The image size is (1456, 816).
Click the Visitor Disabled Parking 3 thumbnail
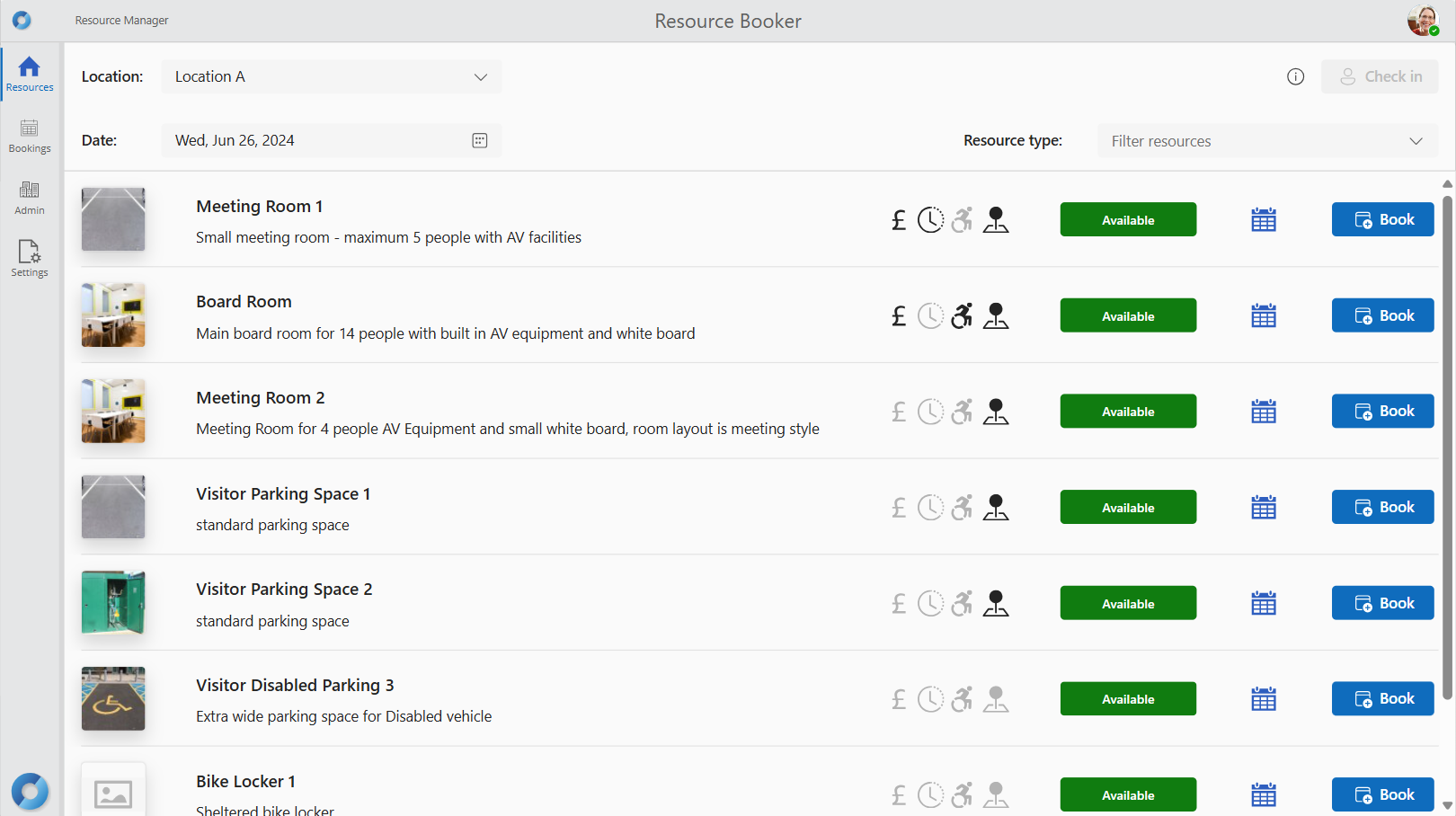pos(113,699)
